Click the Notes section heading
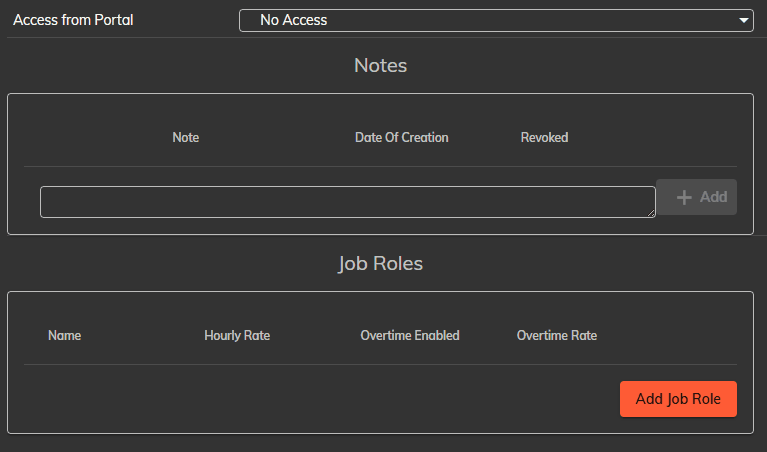The height and width of the screenshot is (452, 767). [x=380, y=66]
